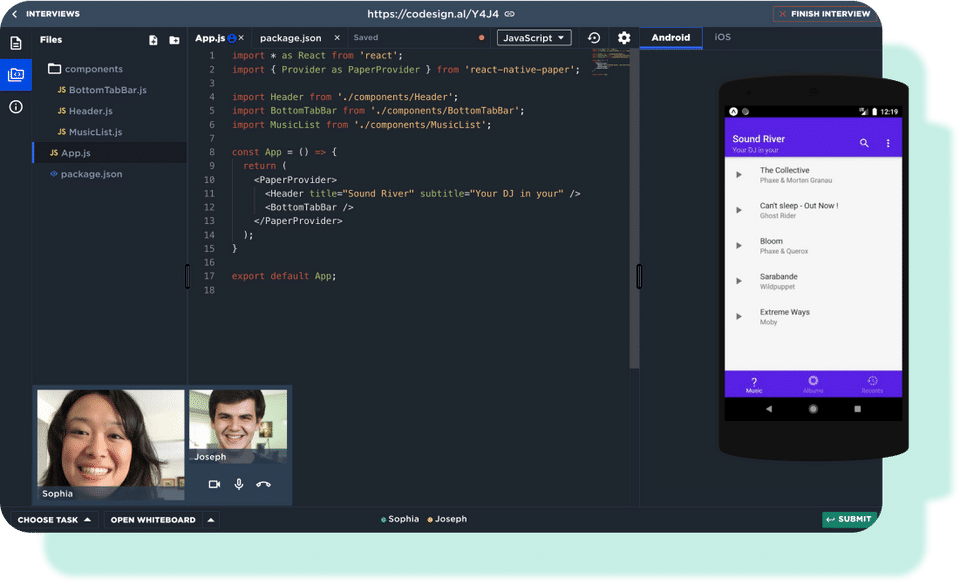Play the "Bloom" track in preview
This screenshot has height=584, width=960.
point(739,246)
